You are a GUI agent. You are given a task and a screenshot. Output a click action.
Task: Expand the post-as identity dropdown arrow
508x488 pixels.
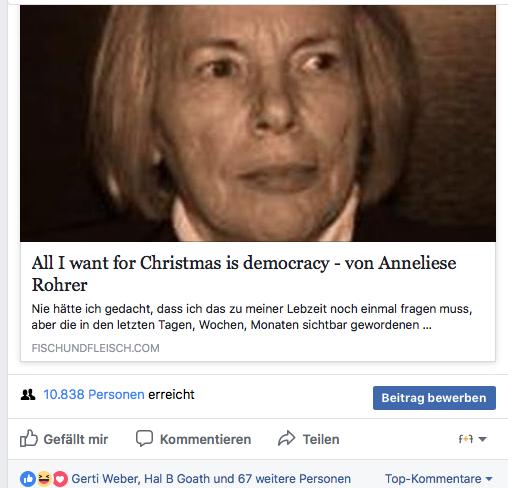[482, 439]
